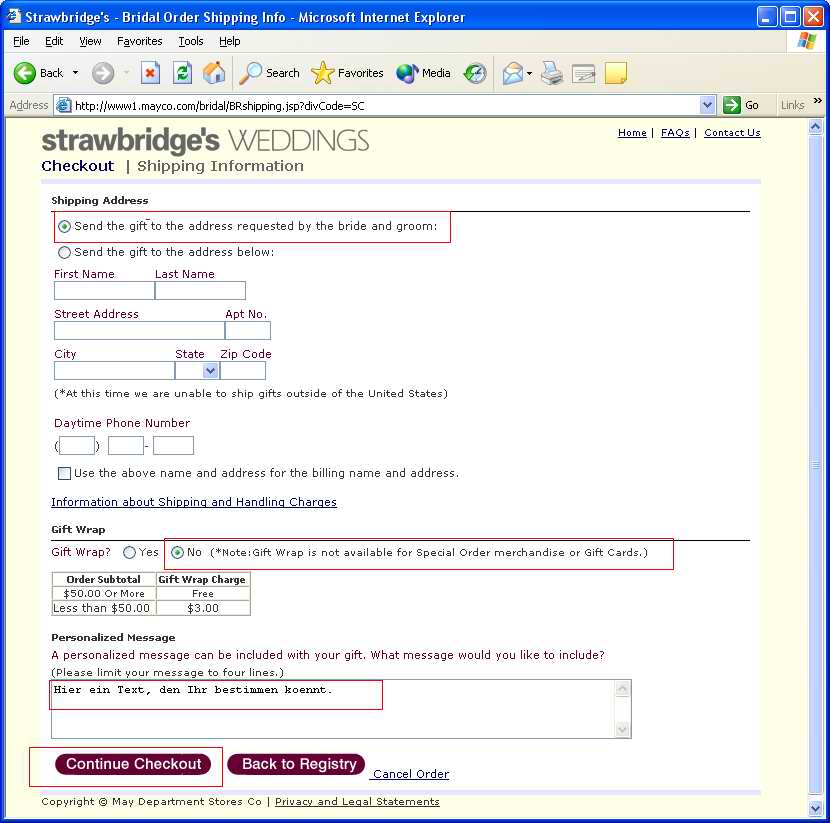Open Privacy and Legal Statements link
Screen dimensions: 830x823
[x=357, y=801]
